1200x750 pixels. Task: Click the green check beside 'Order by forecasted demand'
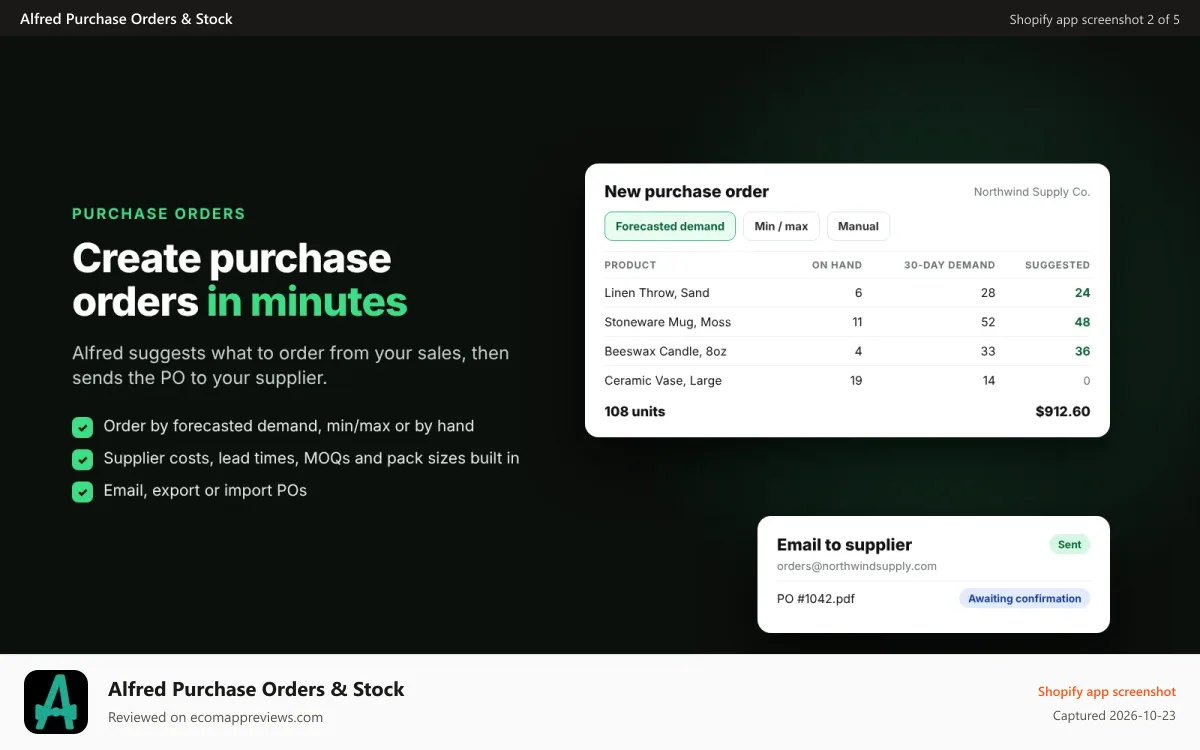(82, 427)
